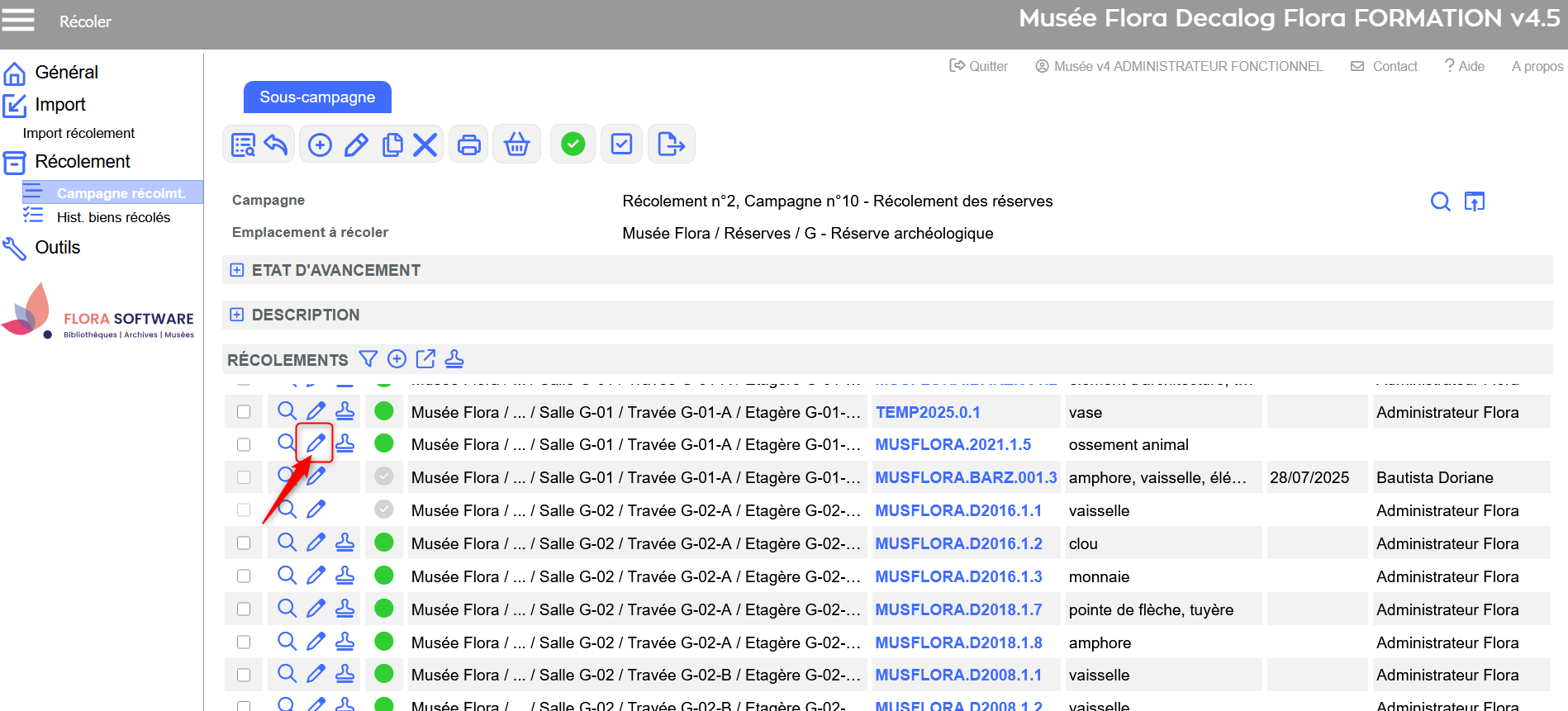The image size is (1568, 711).
Task: Click the green validate checkmark icon
Action: 573,145
